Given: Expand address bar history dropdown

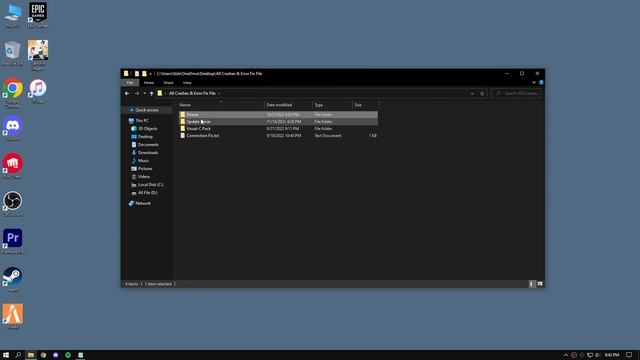Looking at the screenshot, I should pyautogui.click(x=472, y=93).
